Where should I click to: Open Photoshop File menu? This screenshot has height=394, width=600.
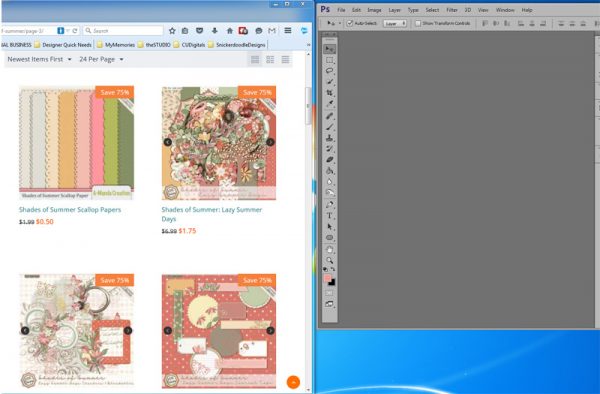[341, 10]
